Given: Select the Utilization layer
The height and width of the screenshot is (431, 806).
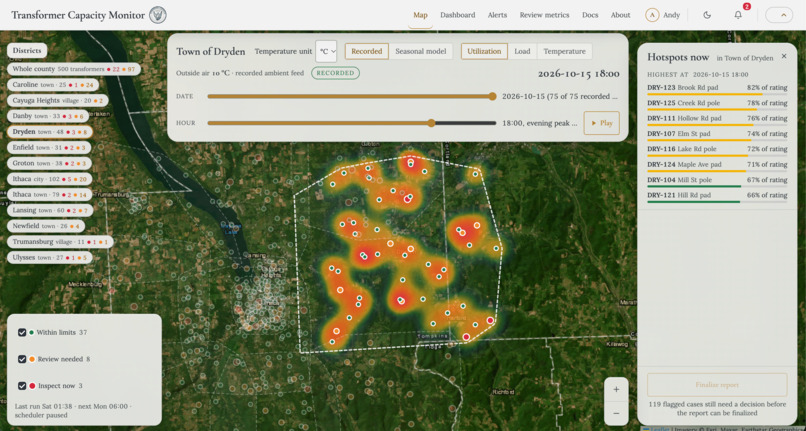Looking at the screenshot, I should (x=484, y=51).
